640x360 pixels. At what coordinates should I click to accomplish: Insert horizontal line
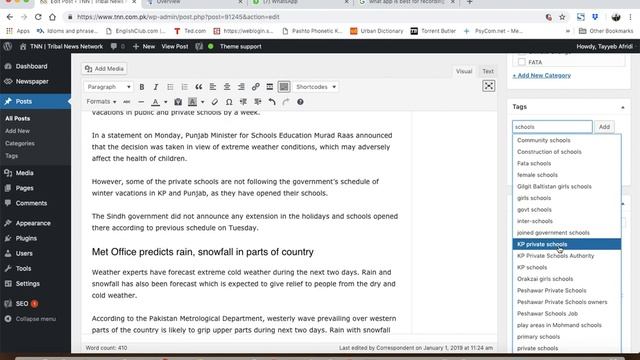click(141, 102)
